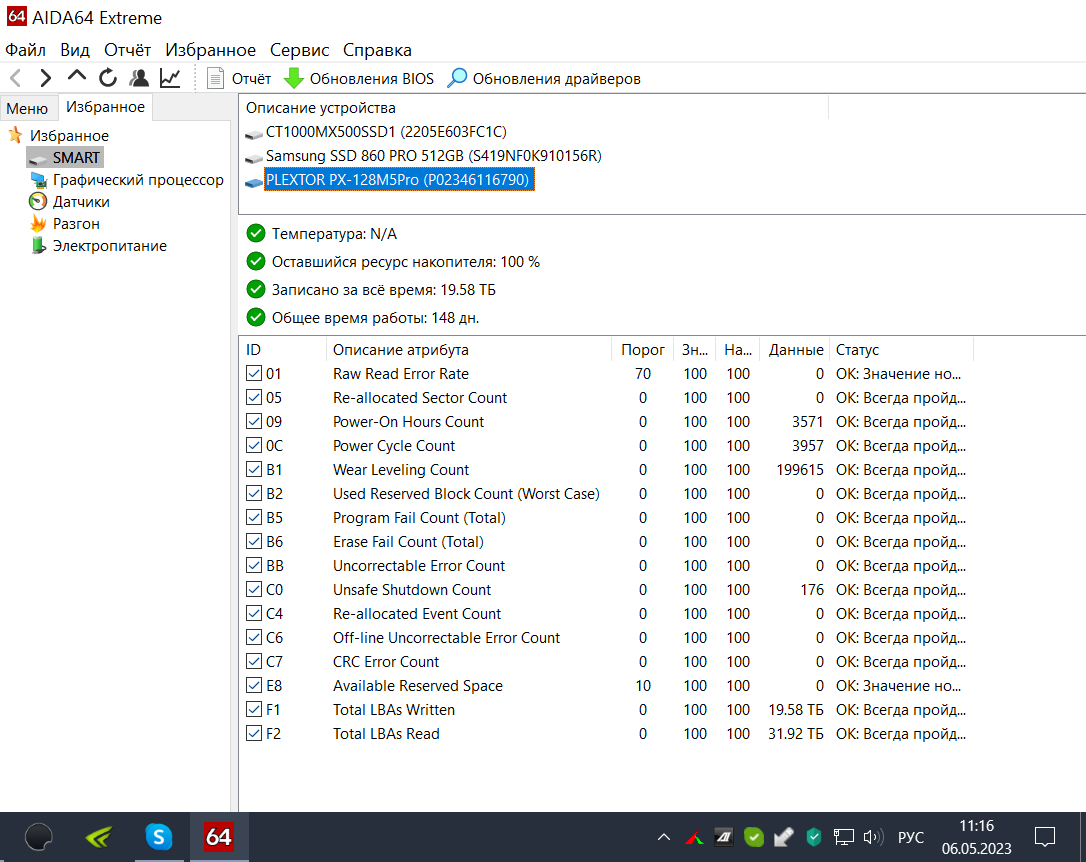Sort by Описание атрибута column header
This screenshot has width=1086, height=862.
click(x=469, y=350)
